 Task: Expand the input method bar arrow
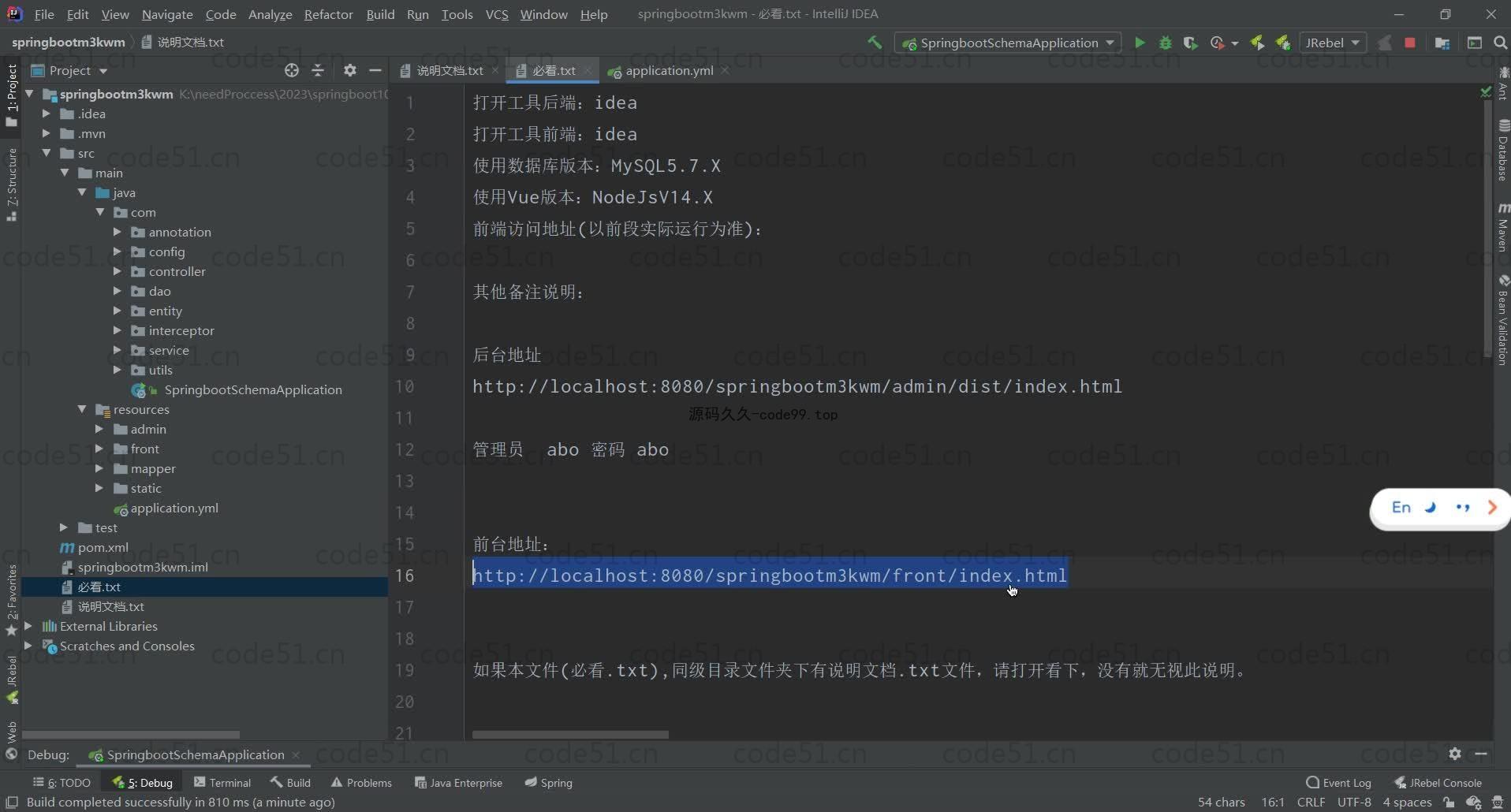1492,508
